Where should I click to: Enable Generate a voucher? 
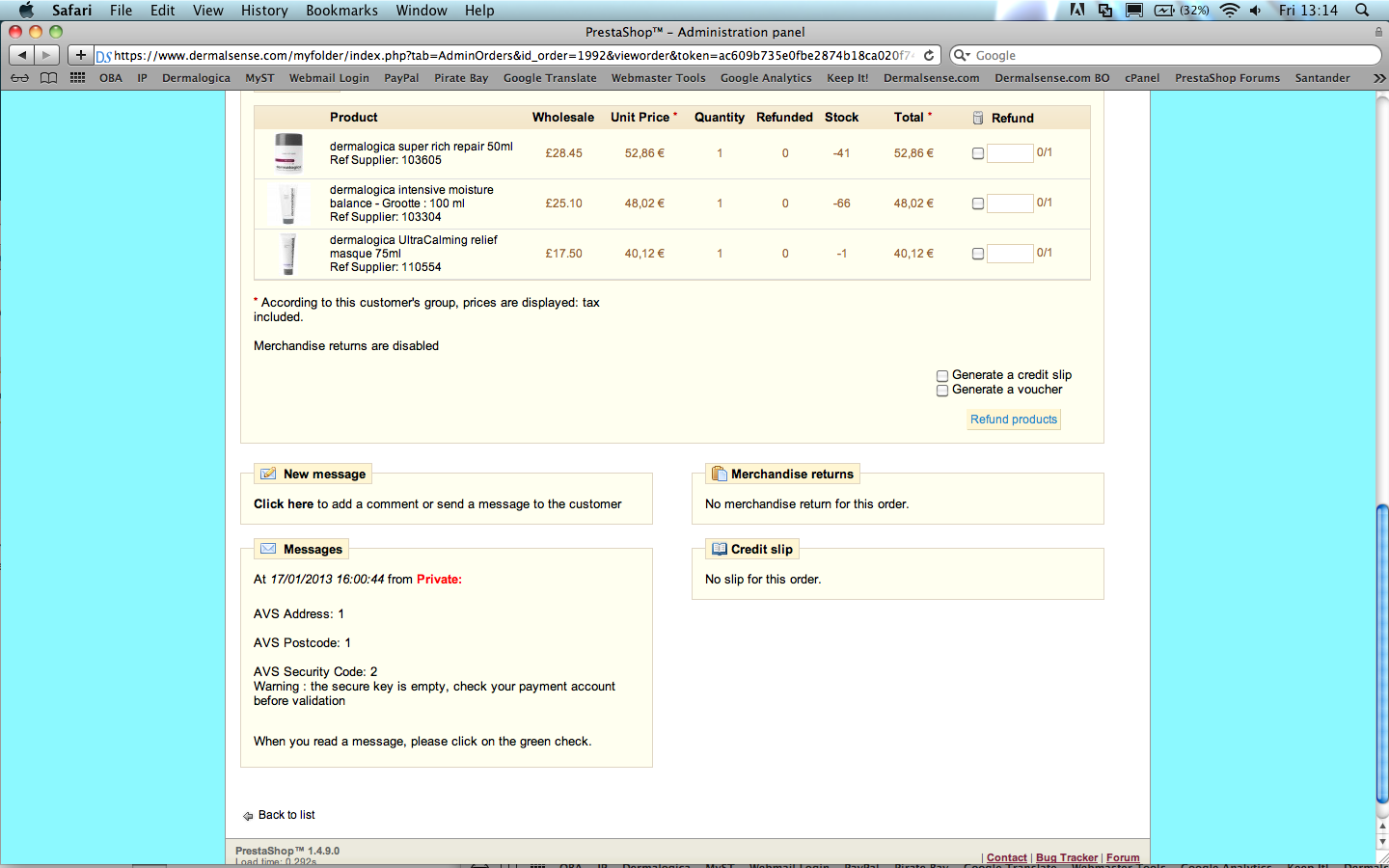tap(942, 391)
